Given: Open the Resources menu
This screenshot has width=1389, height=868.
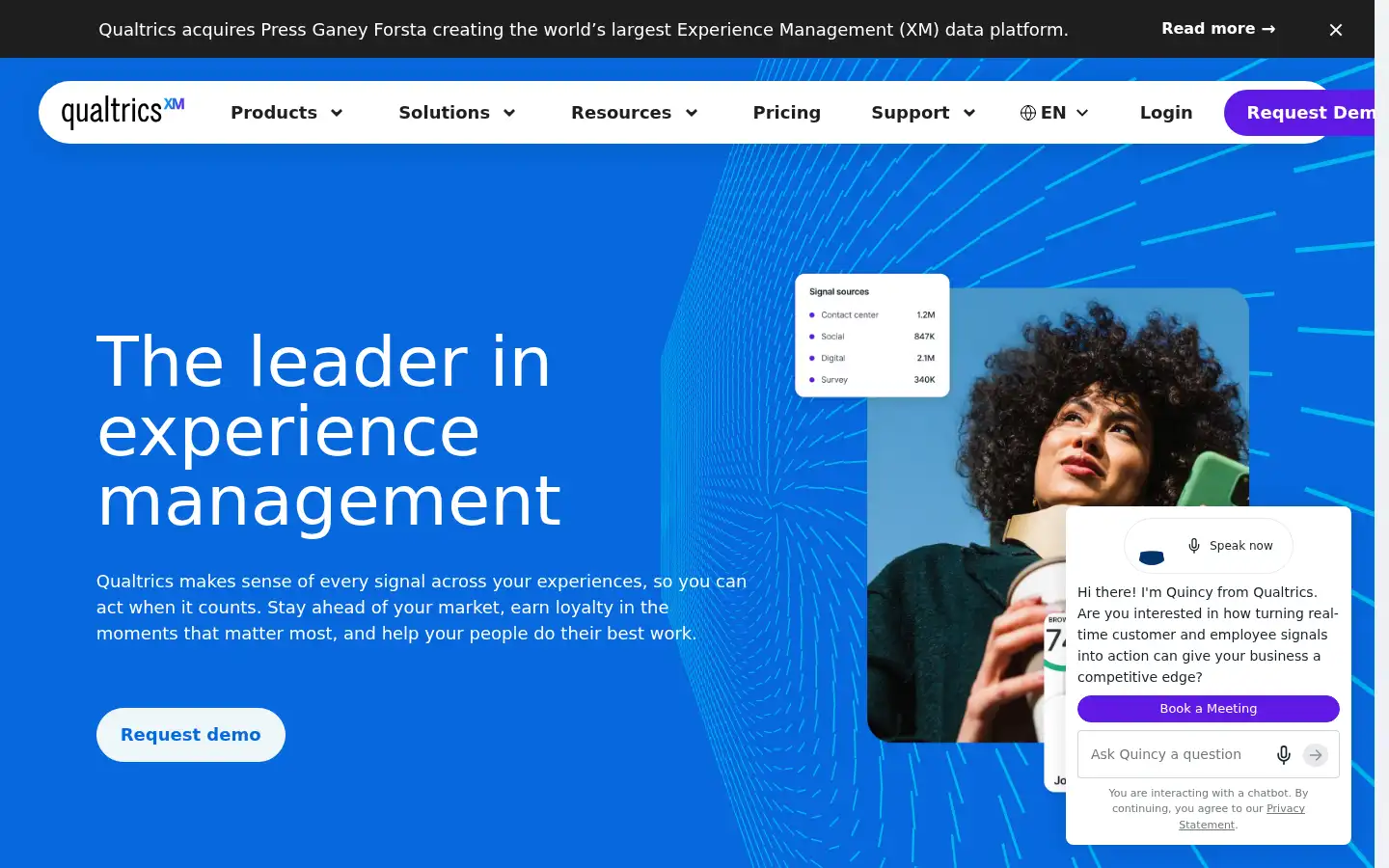Looking at the screenshot, I should [621, 113].
